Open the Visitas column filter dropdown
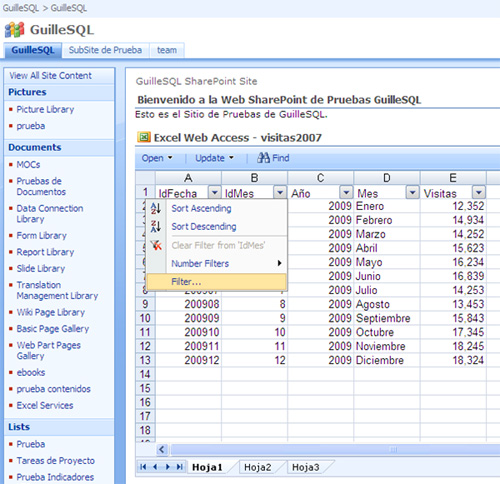The height and width of the screenshot is (484, 500). point(479,192)
